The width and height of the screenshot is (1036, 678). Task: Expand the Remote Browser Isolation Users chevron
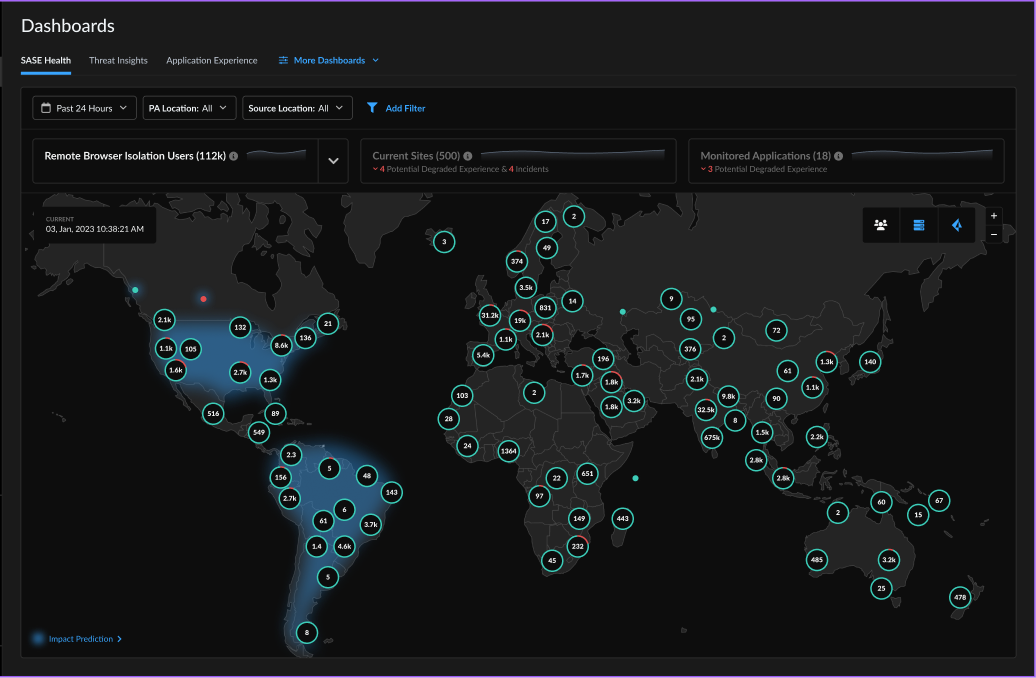pyautogui.click(x=333, y=161)
